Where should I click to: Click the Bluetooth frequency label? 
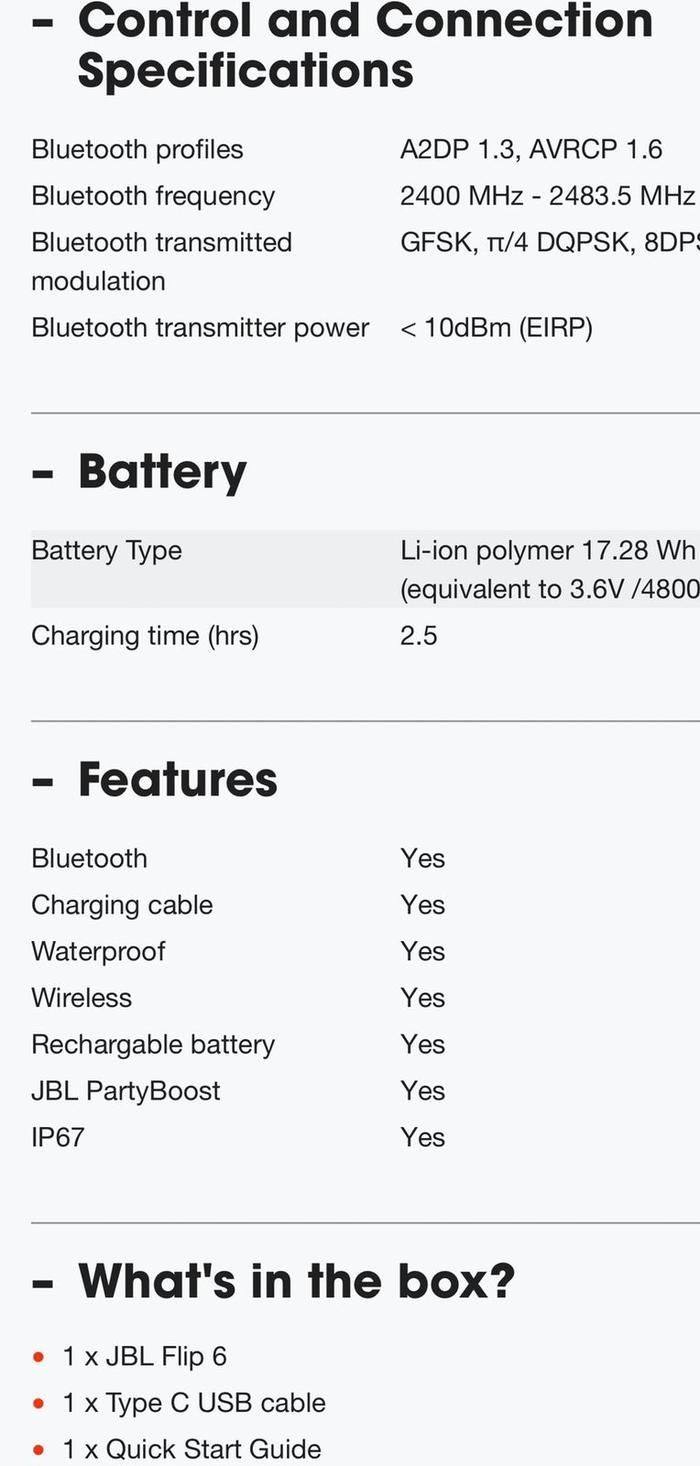pyautogui.click(x=153, y=196)
